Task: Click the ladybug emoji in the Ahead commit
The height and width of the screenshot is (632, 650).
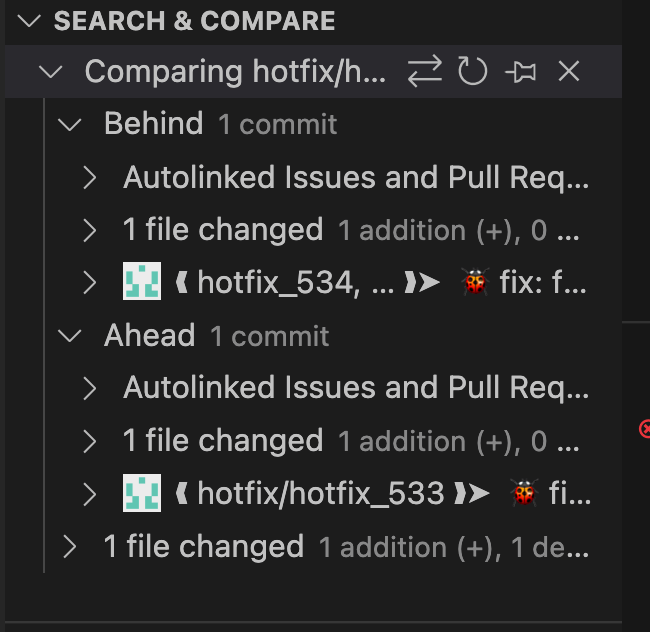Action: click(x=523, y=493)
